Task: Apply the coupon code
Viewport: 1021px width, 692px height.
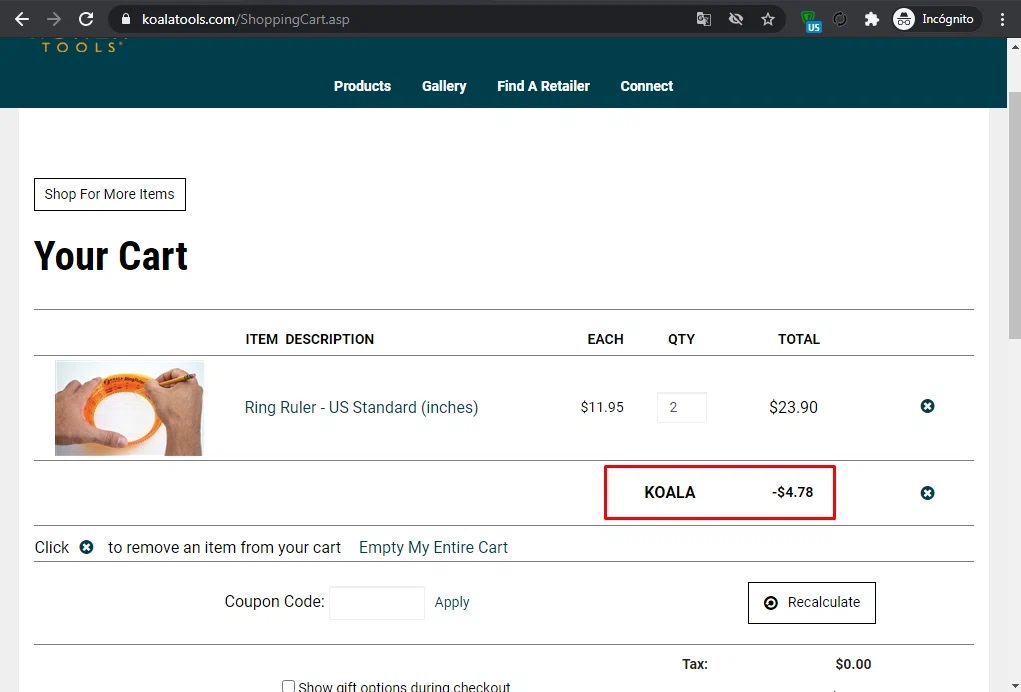Action: pos(452,602)
